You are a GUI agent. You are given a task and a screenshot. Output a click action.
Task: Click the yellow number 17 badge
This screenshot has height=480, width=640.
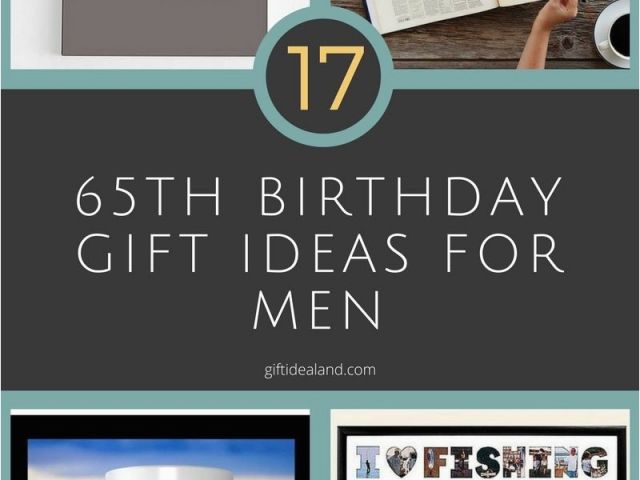[324, 78]
